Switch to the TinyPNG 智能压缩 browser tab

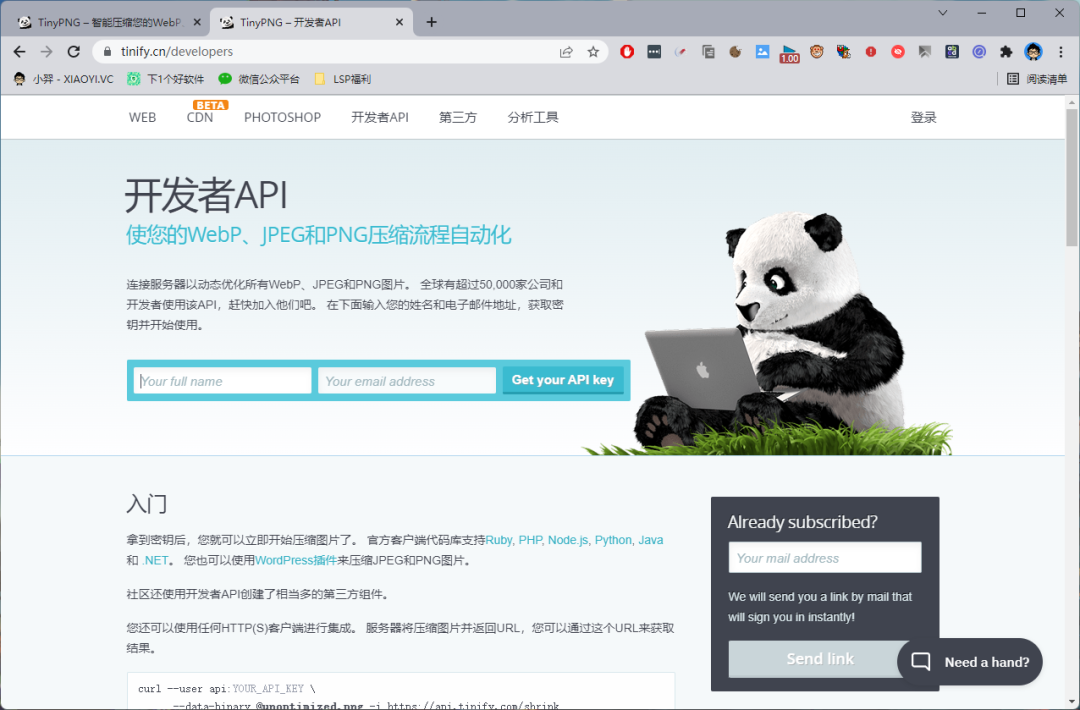(100, 20)
